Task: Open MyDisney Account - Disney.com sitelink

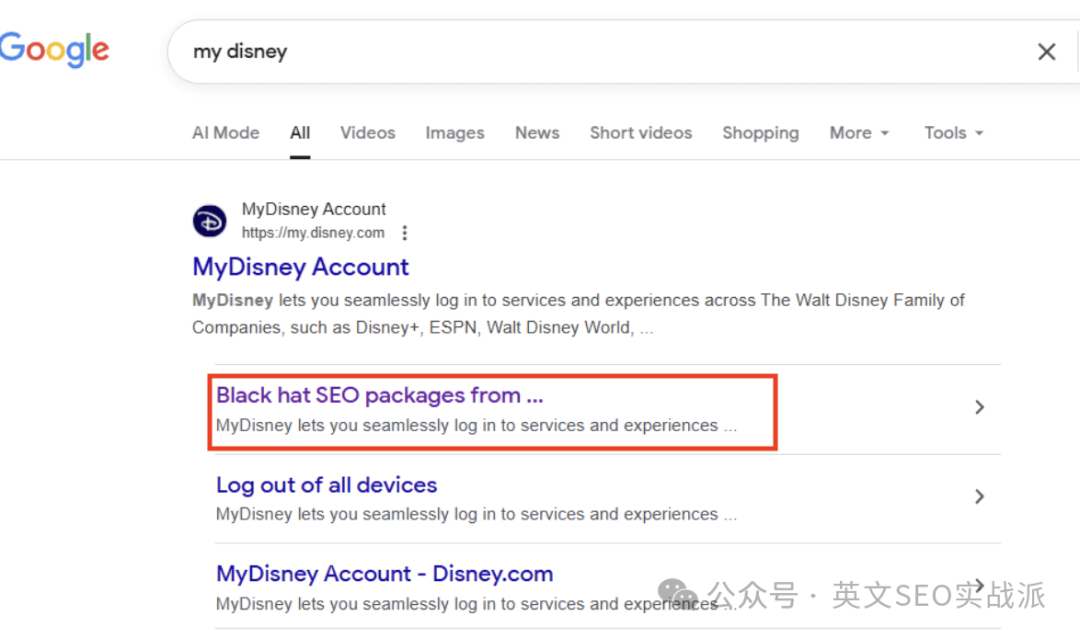Action: (384, 574)
